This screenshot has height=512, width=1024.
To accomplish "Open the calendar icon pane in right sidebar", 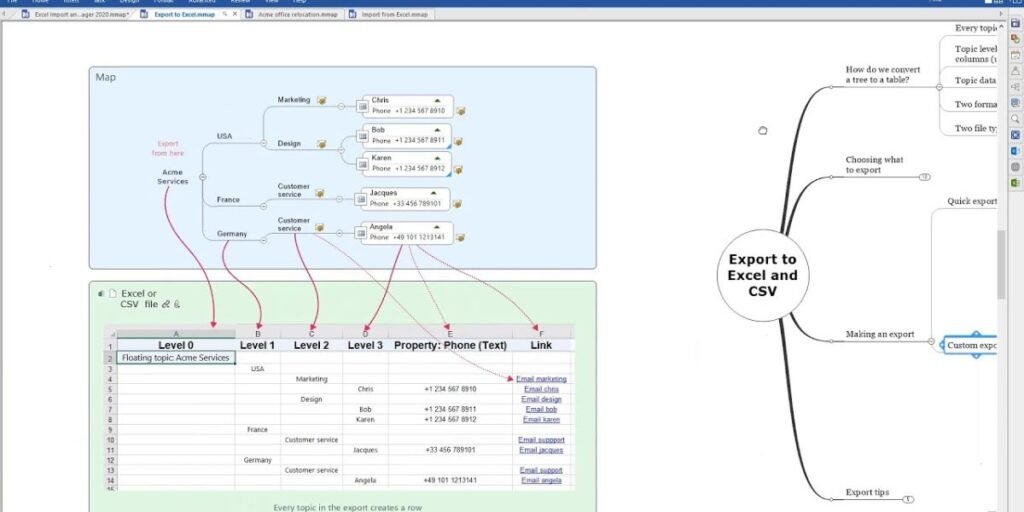I will (1015, 55).
